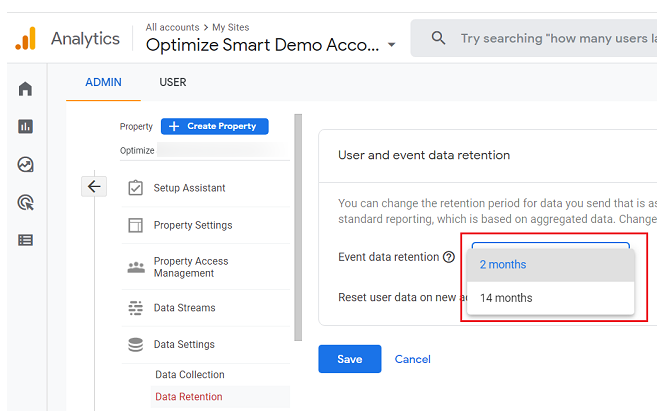Click the Setup Assistant checkbox icon
Viewport: 669px width, 417px height.
coord(136,188)
